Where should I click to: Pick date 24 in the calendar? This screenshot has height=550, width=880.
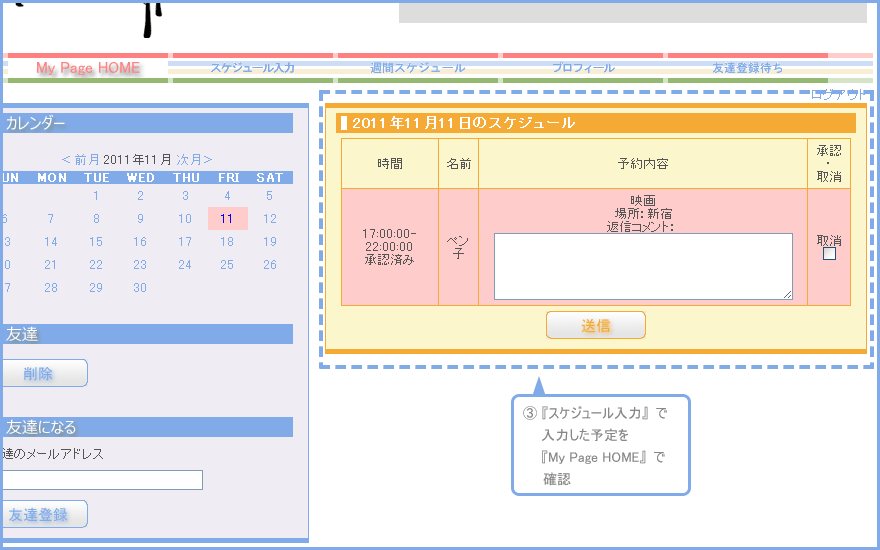184,265
